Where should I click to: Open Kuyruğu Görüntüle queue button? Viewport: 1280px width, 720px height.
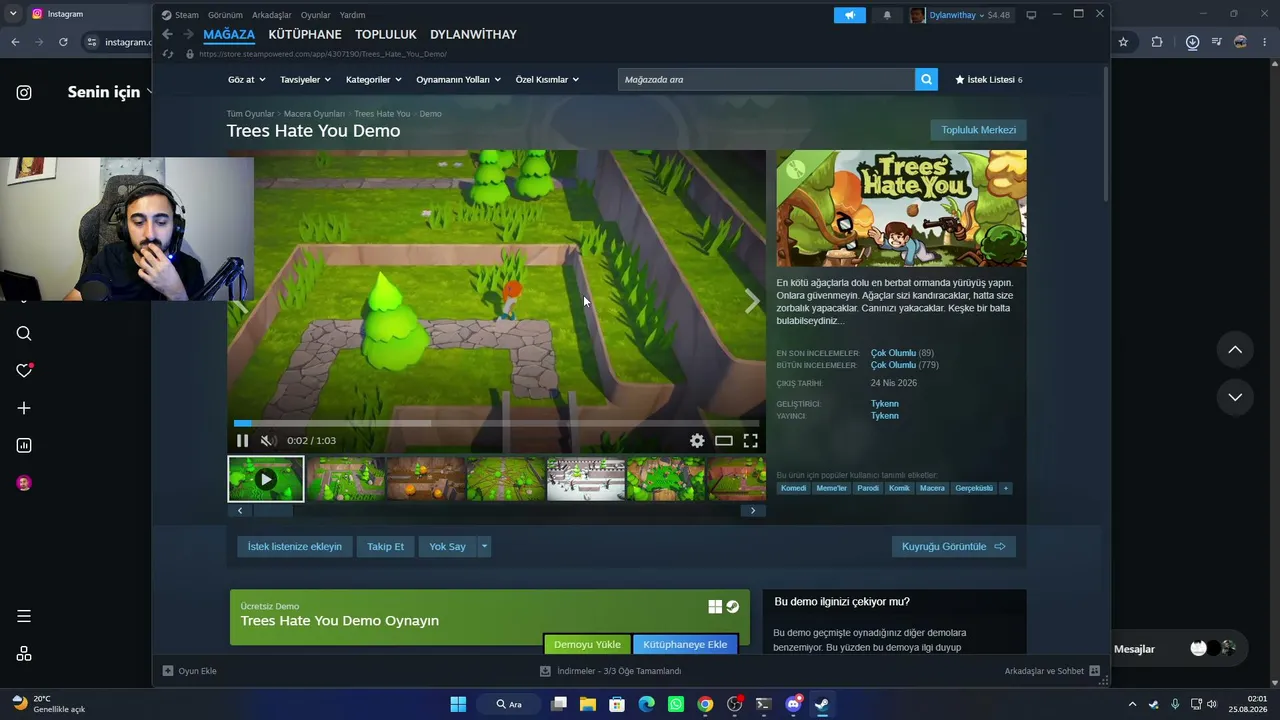pyautogui.click(x=953, y=546)
